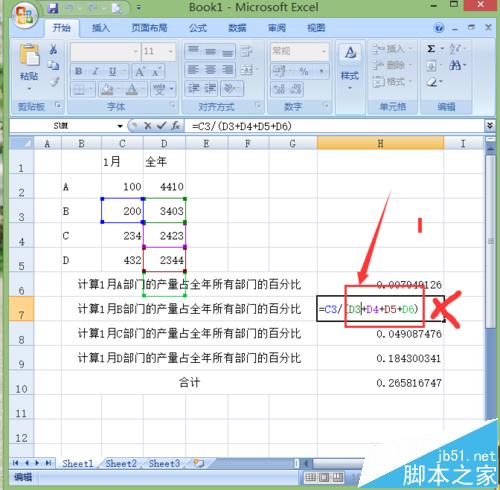This screenshot has width=500, height=490.
Task: Open the number format 常规 dropdown
Action: click(x=323, y=51)
